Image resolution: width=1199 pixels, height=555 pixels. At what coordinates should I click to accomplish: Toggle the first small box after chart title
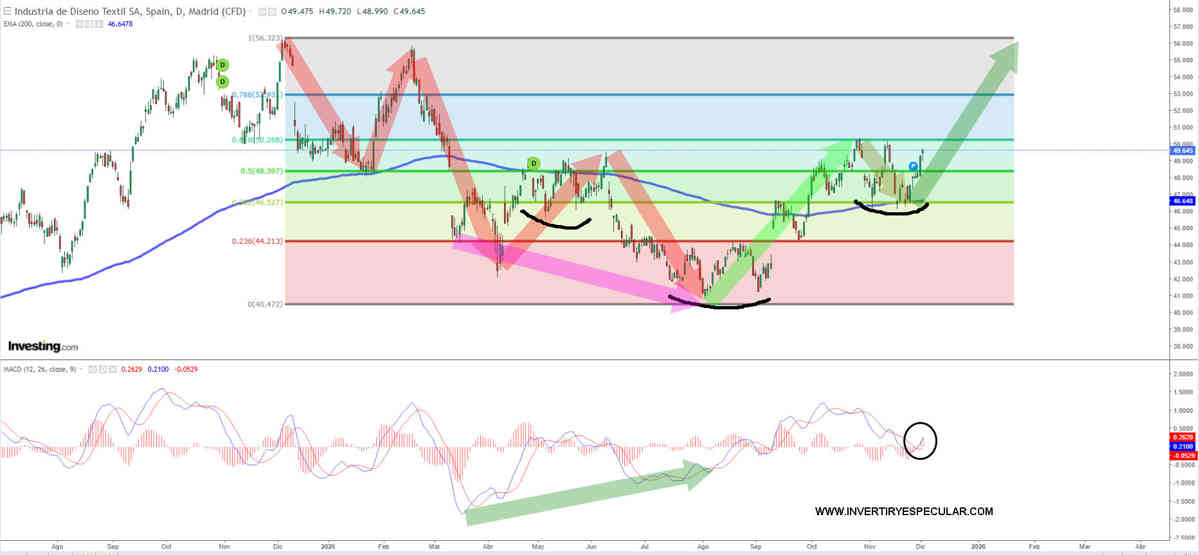click(x=262, y=12)
